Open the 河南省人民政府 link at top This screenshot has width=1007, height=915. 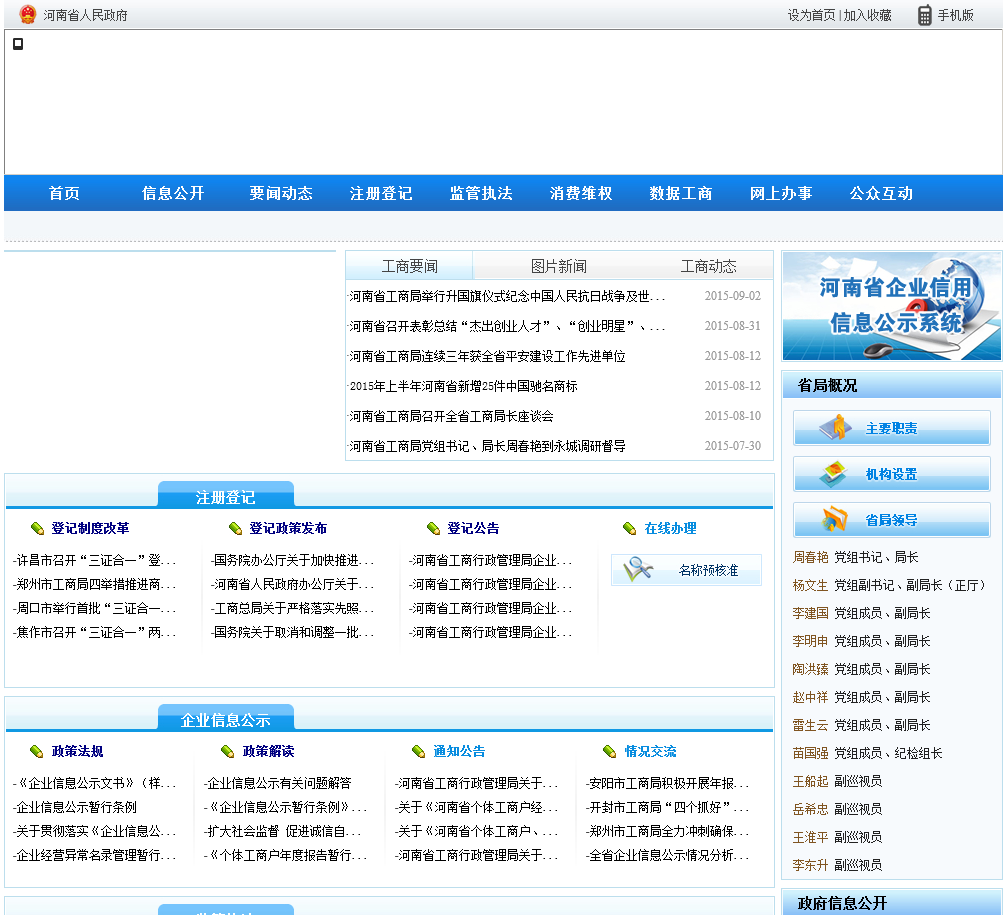point(85,15)
